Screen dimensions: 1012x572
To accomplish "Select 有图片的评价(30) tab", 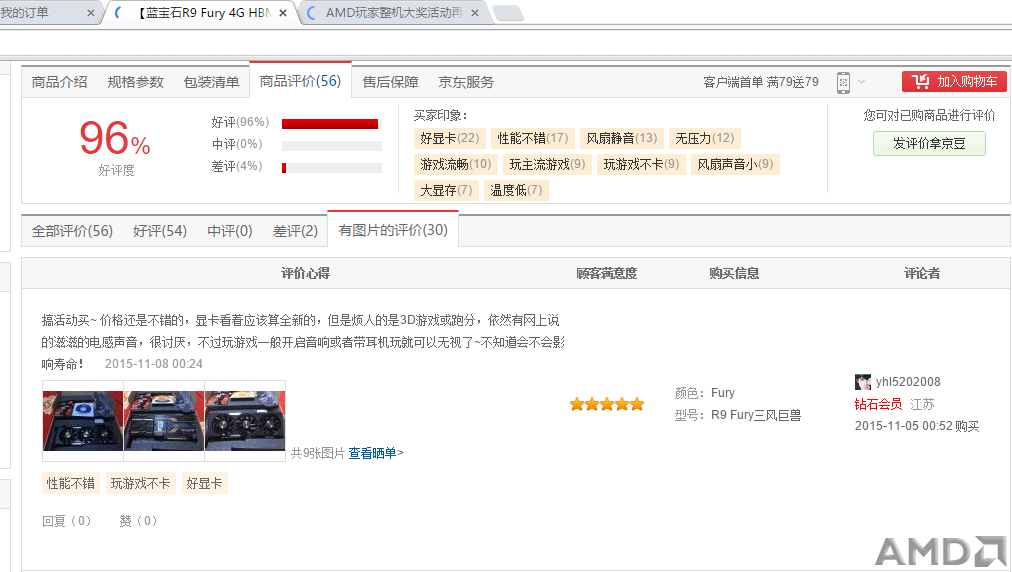I will click(393, 230).
